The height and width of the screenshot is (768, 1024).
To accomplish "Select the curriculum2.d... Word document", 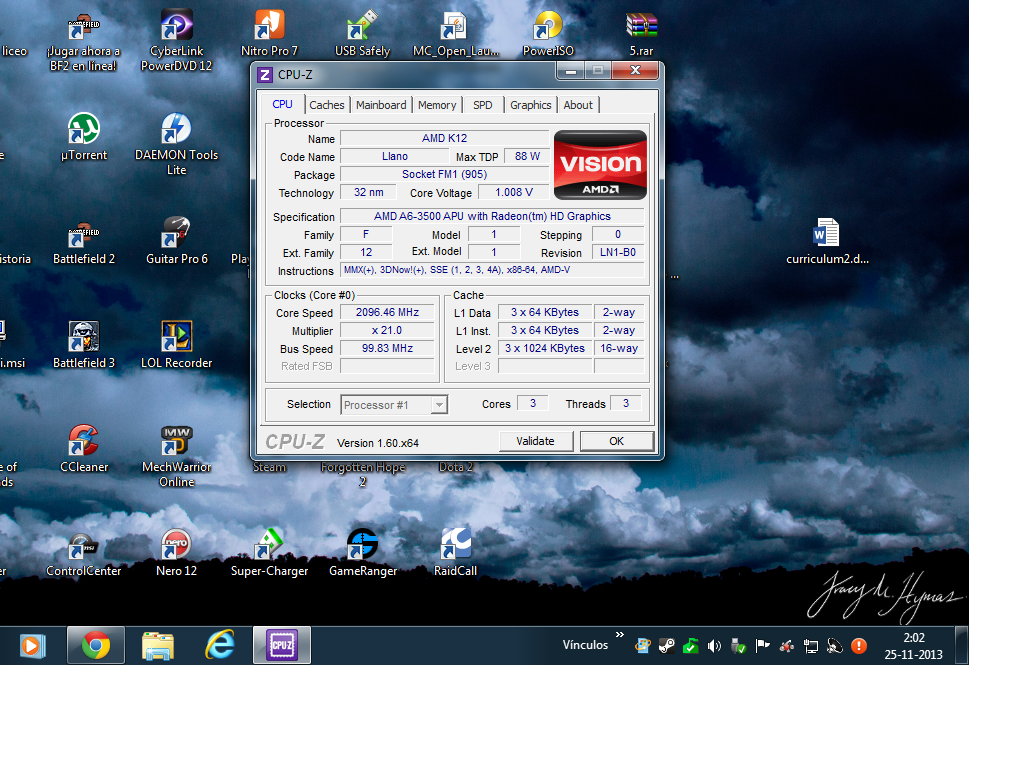I will (x=827, y=242).
